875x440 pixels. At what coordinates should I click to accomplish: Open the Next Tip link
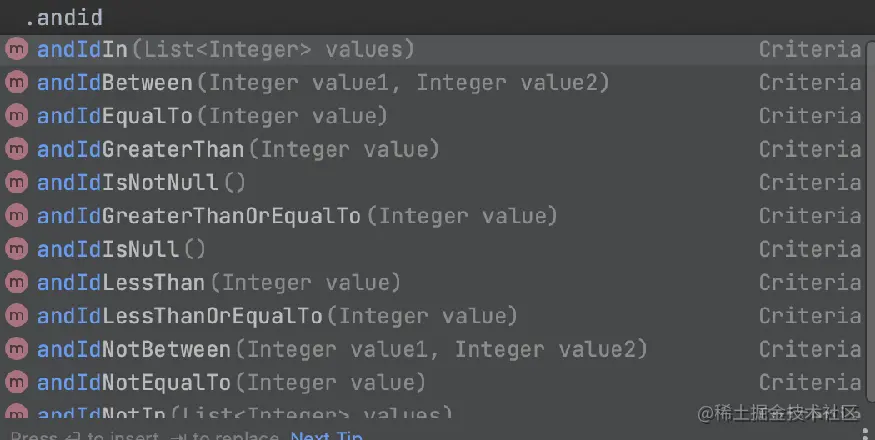pos(326,436)
